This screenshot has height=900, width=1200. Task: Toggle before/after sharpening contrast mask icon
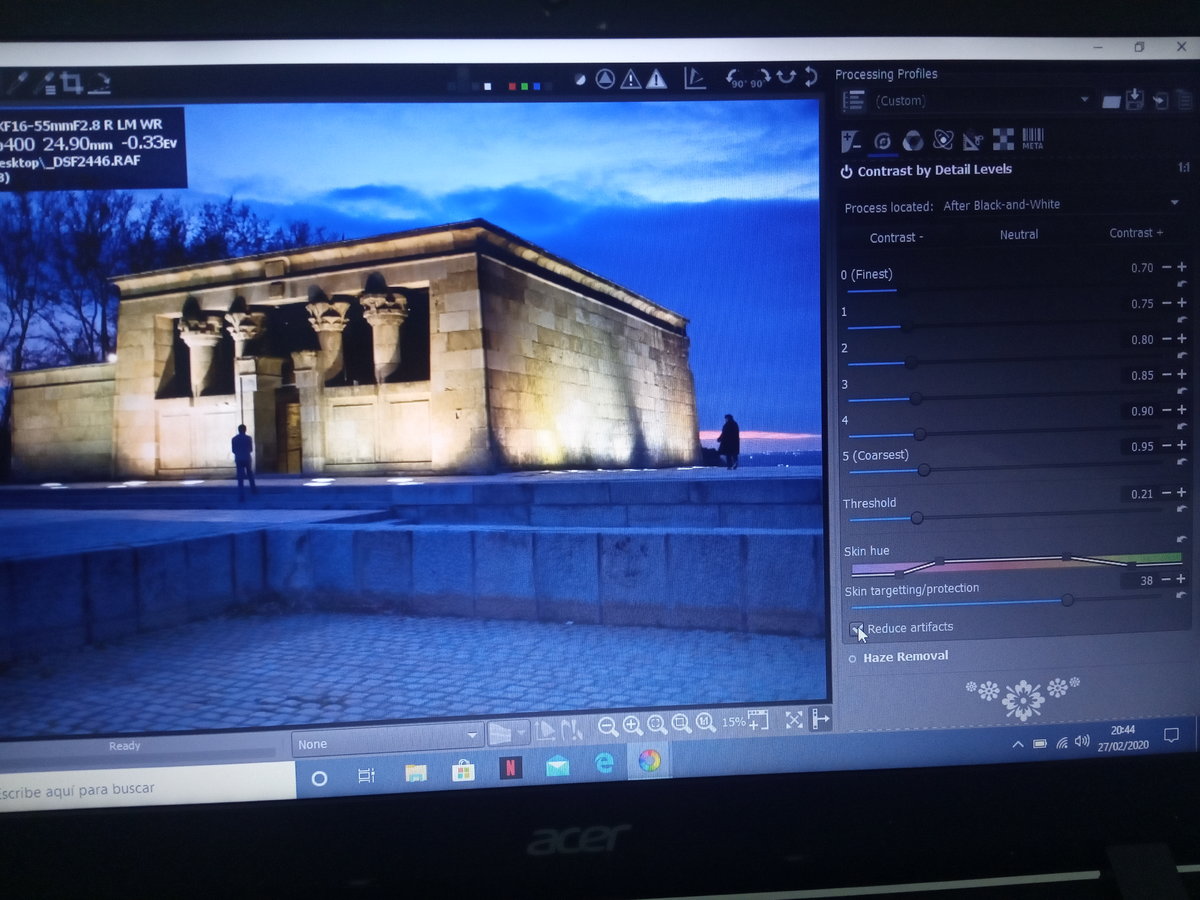tap(580, 79)
